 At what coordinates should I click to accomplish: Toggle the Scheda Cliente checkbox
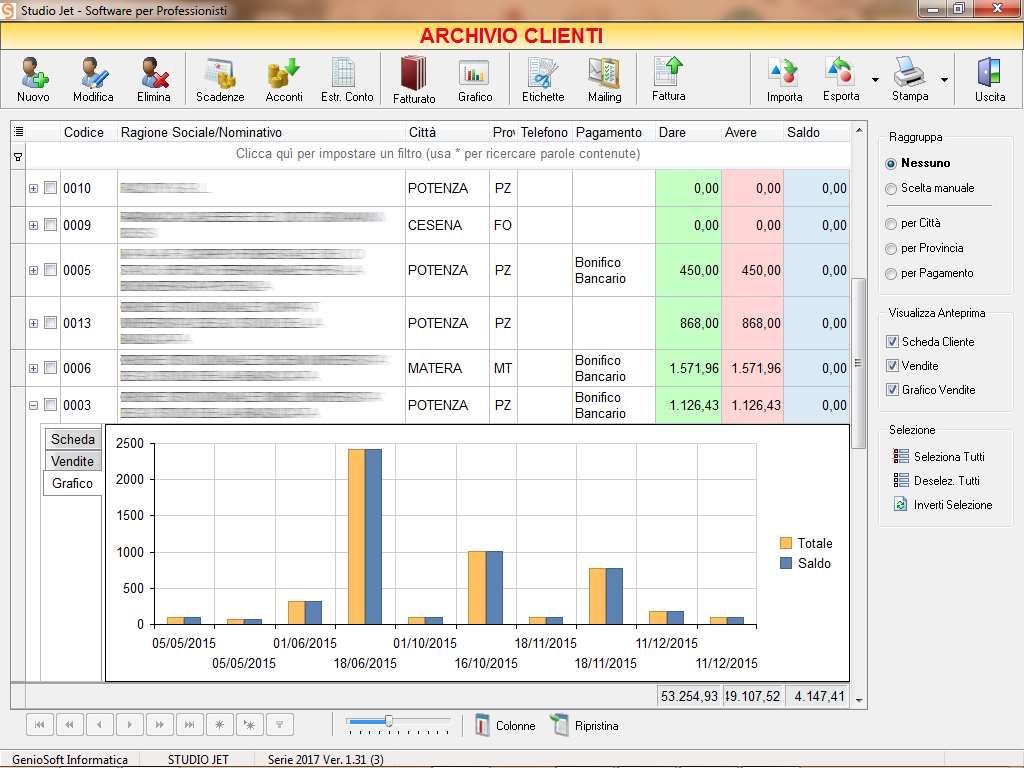[x=892, y=342]
